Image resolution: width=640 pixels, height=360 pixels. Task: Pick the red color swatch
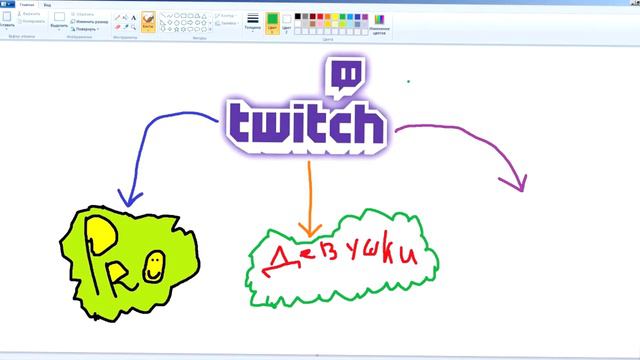point(320,16)
